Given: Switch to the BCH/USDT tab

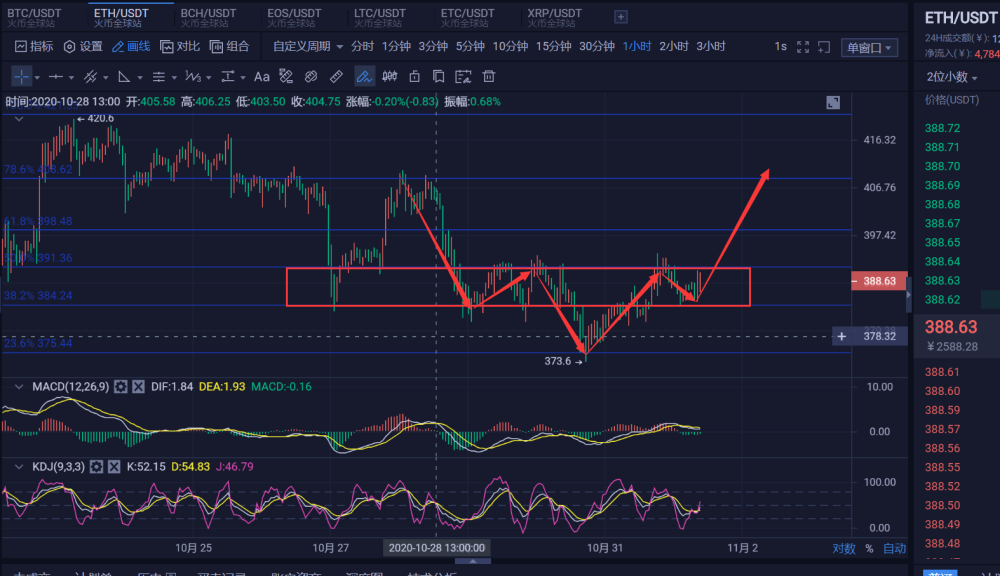Looking at the screenshot, I should click(x=208, y=17).
